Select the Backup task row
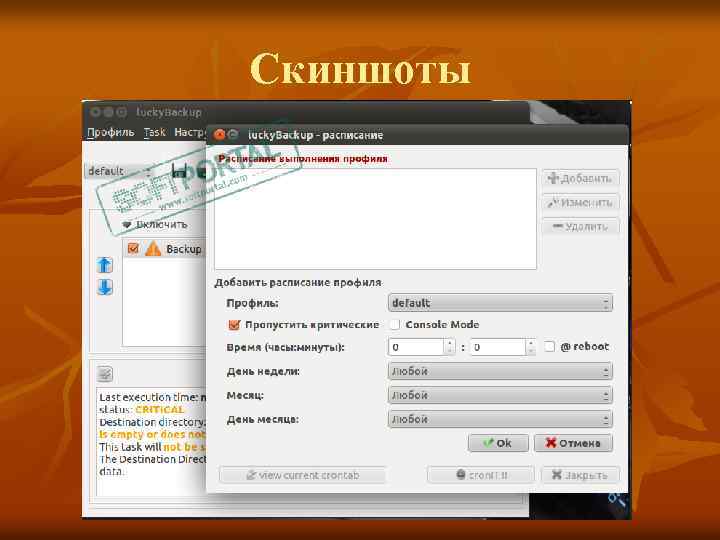This screenshot has height=540, width=720. [164, 249]
